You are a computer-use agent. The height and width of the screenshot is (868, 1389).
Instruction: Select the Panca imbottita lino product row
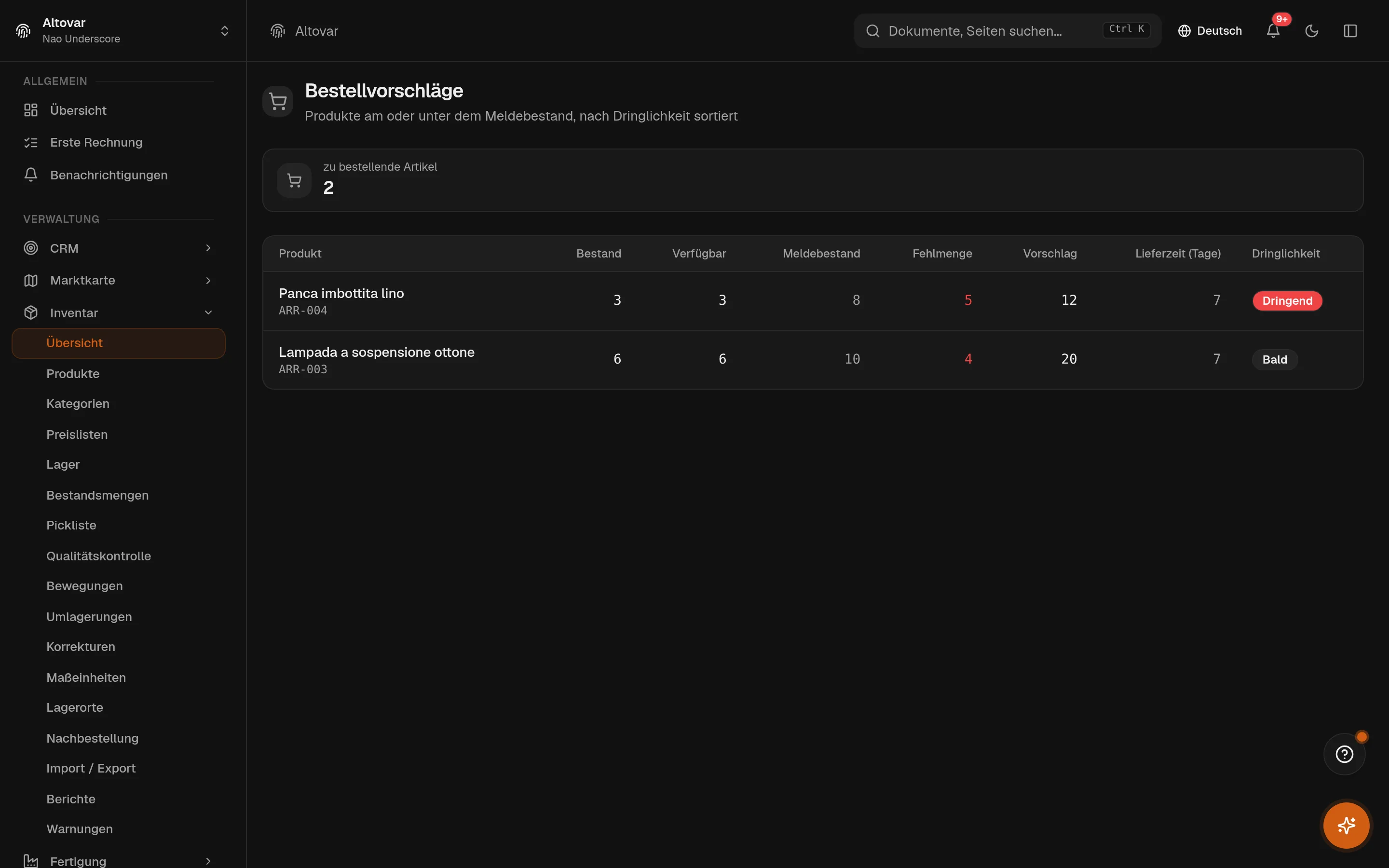(x=813, y=301)
